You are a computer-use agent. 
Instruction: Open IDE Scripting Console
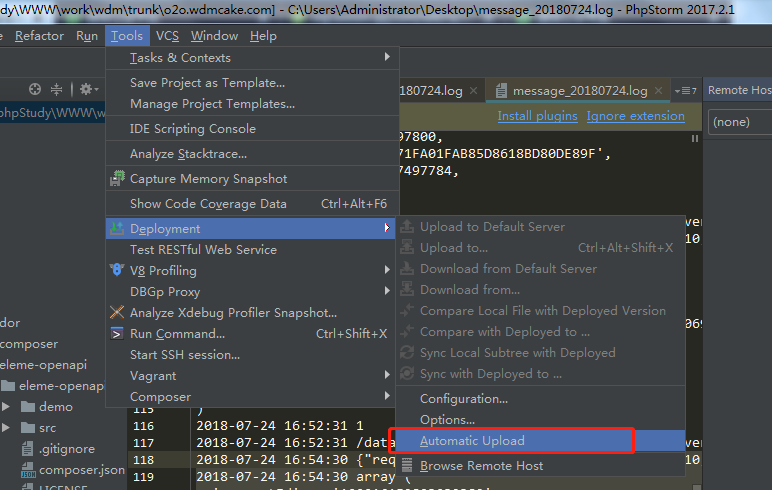click(x=252, y=129)
